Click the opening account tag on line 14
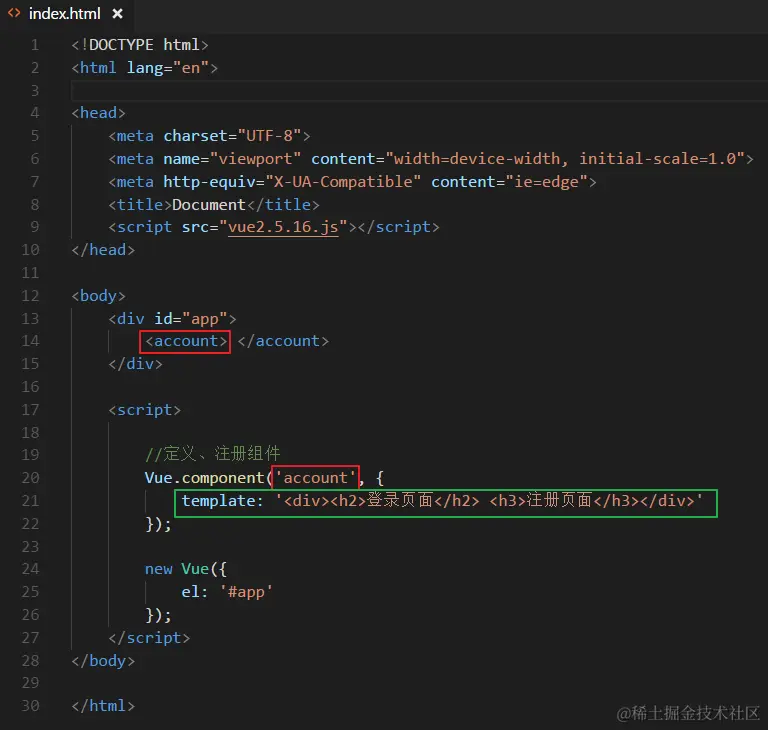The height and width of the screenshot is (730, 768). pyautogui.click(x=186, y=341)
